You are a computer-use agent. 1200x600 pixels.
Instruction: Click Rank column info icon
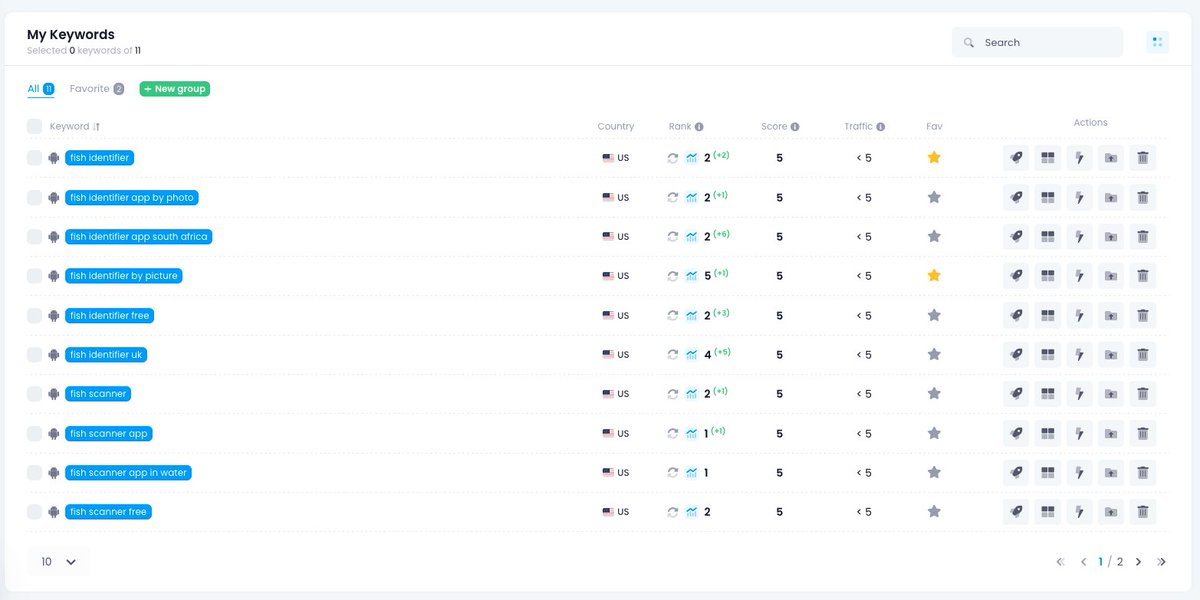pos(699,127)
